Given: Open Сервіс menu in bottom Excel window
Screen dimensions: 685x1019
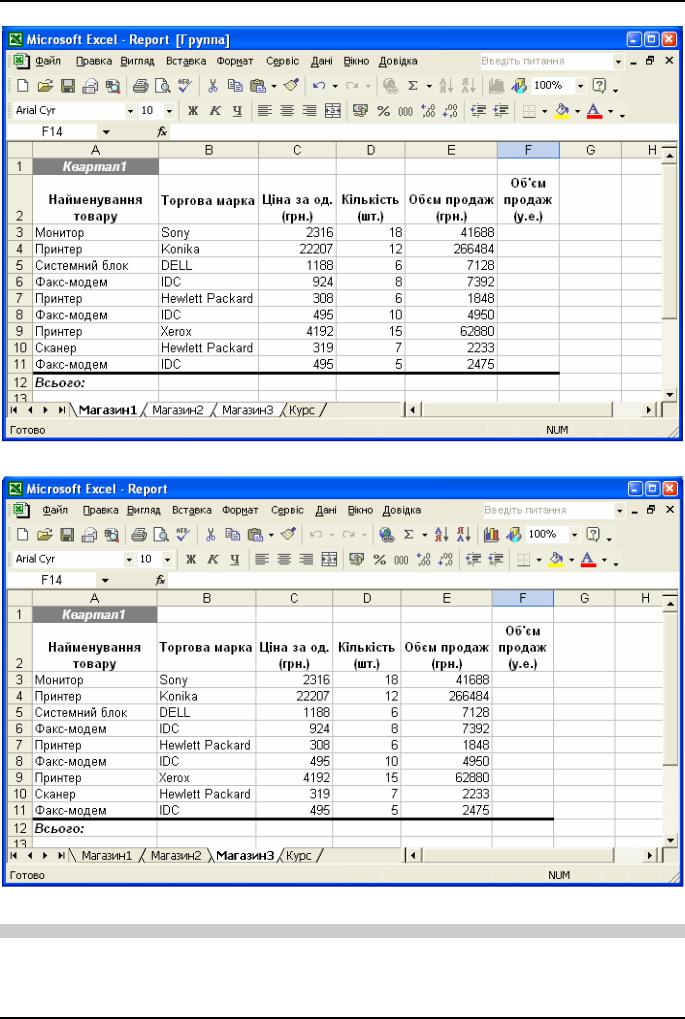Looking at the screenshot, I should (x=287, y=510).
